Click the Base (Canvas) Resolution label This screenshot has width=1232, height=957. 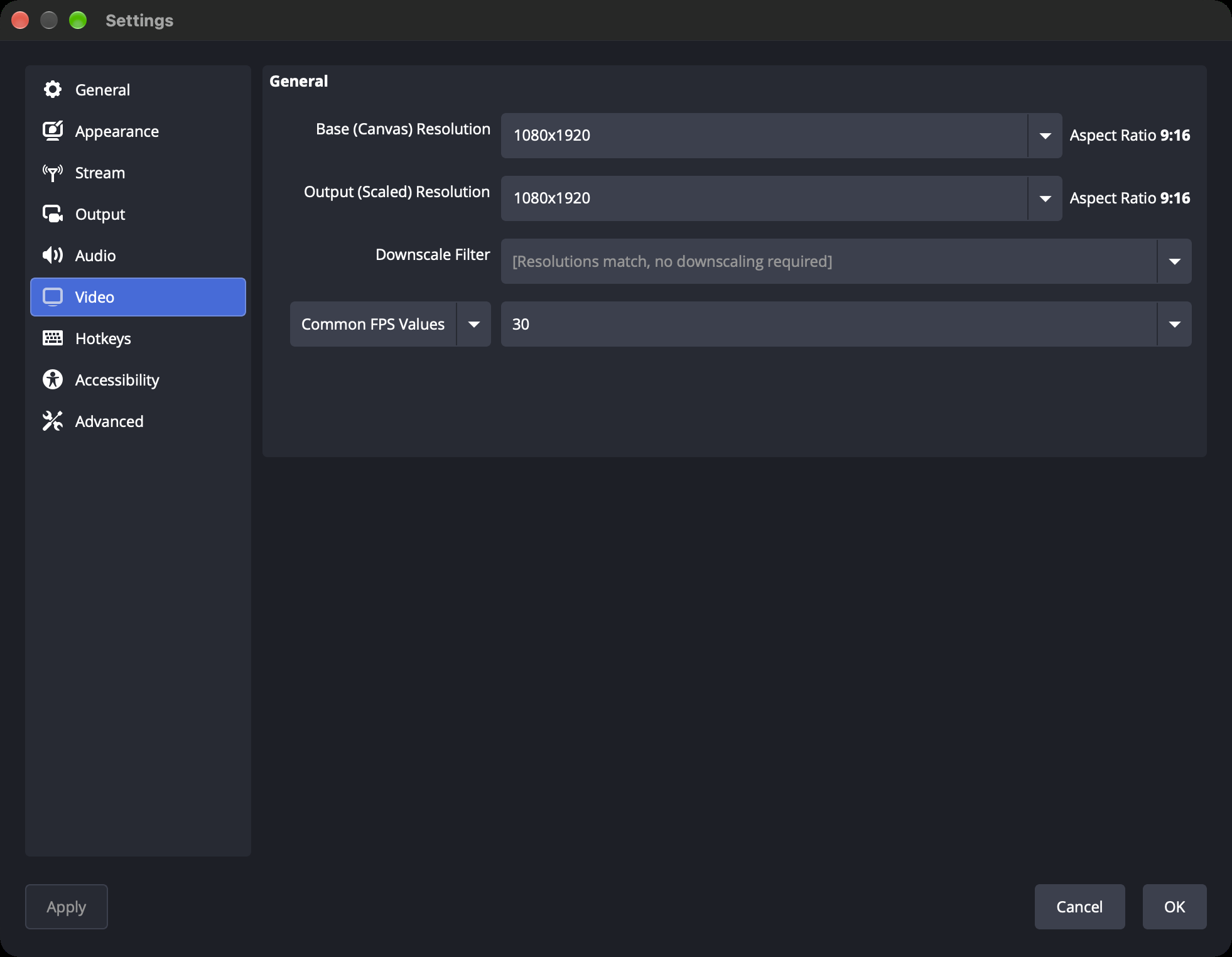(x=403, y=129)
